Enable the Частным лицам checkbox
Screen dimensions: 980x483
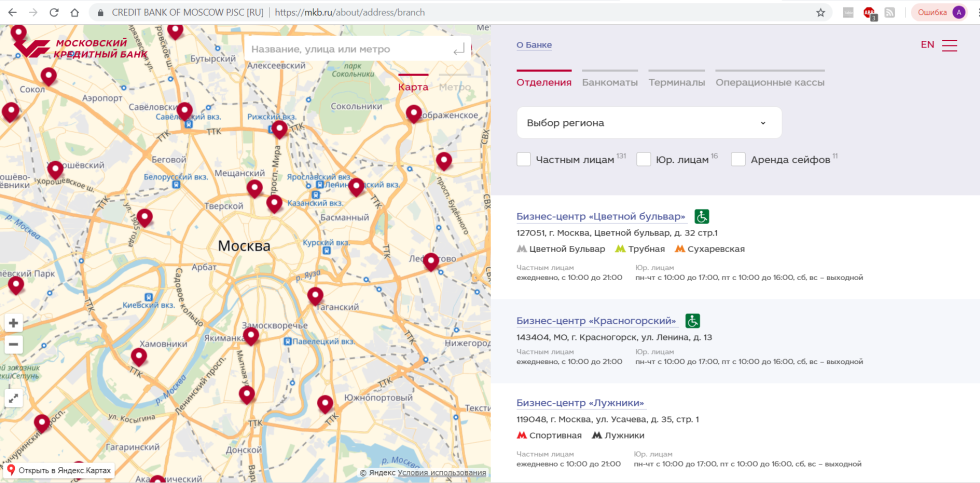pos(524,159)
